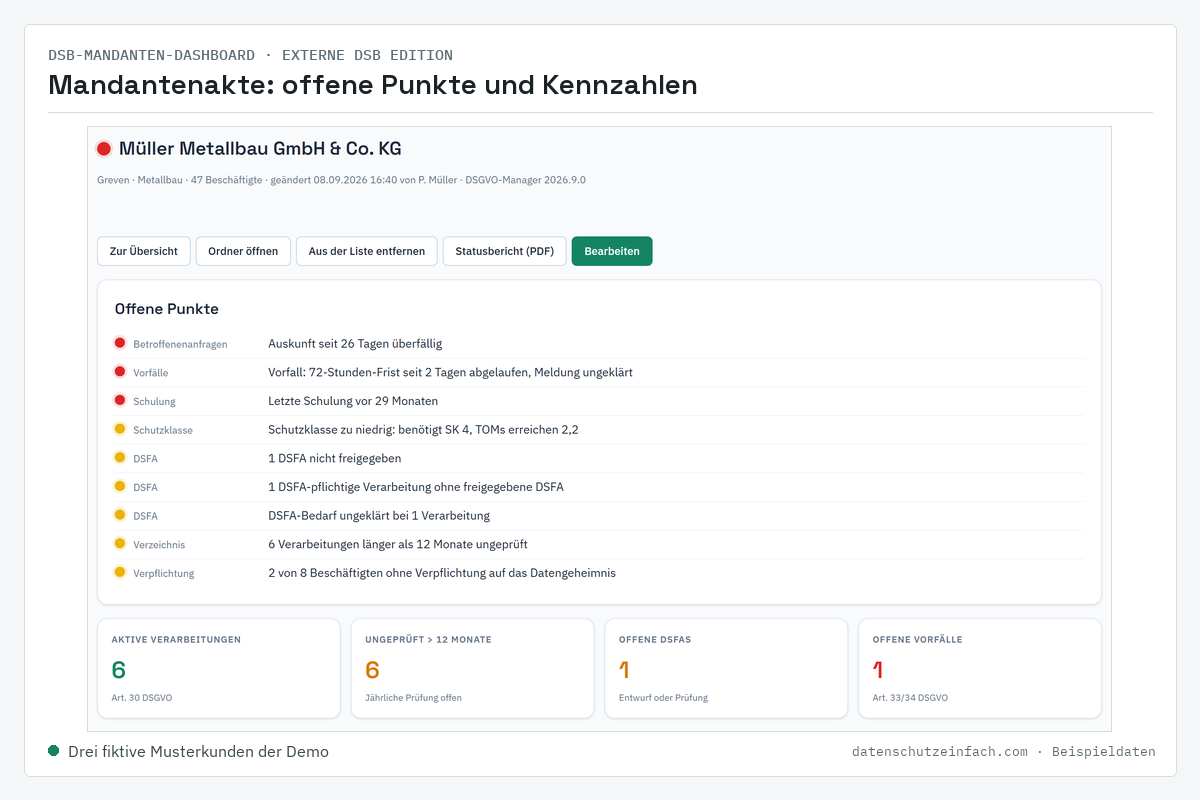
Task: Click the yellow dot for Verzeichnis
Action: (120, 544)
